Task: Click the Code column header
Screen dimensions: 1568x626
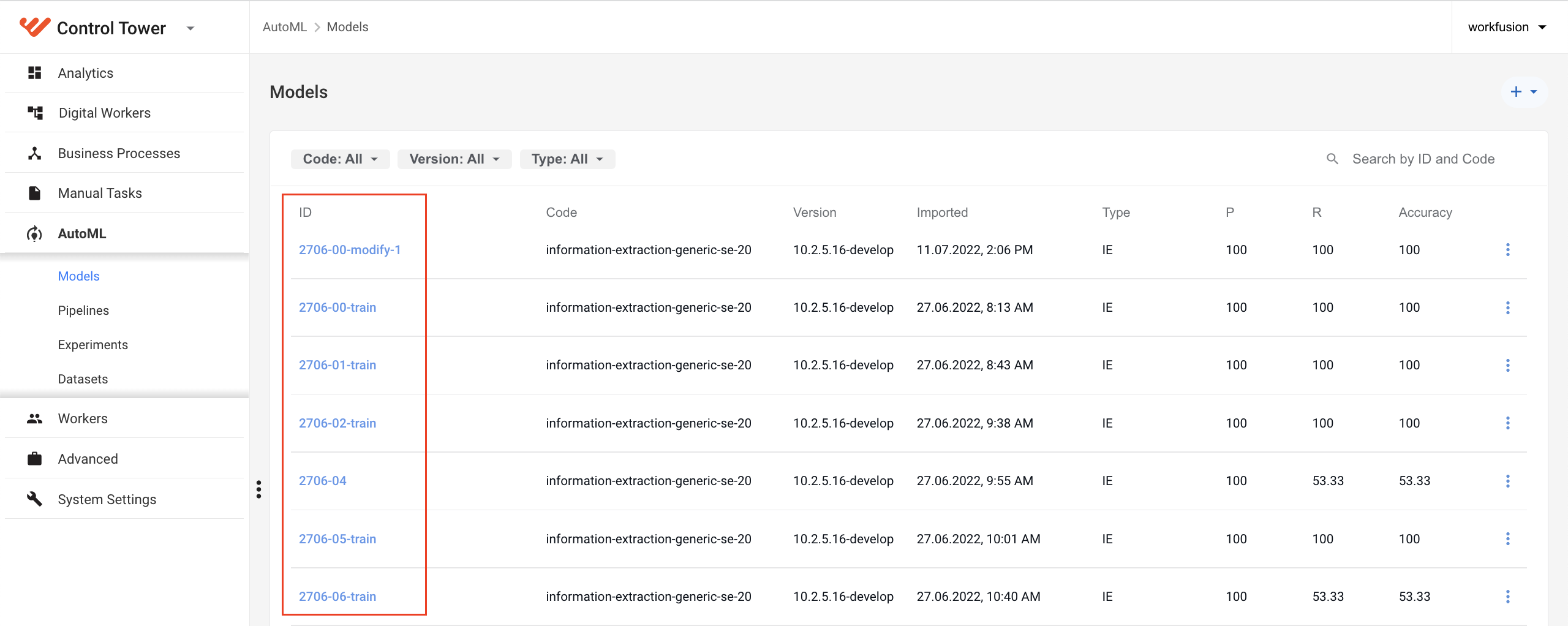Action: coord(561,213)
